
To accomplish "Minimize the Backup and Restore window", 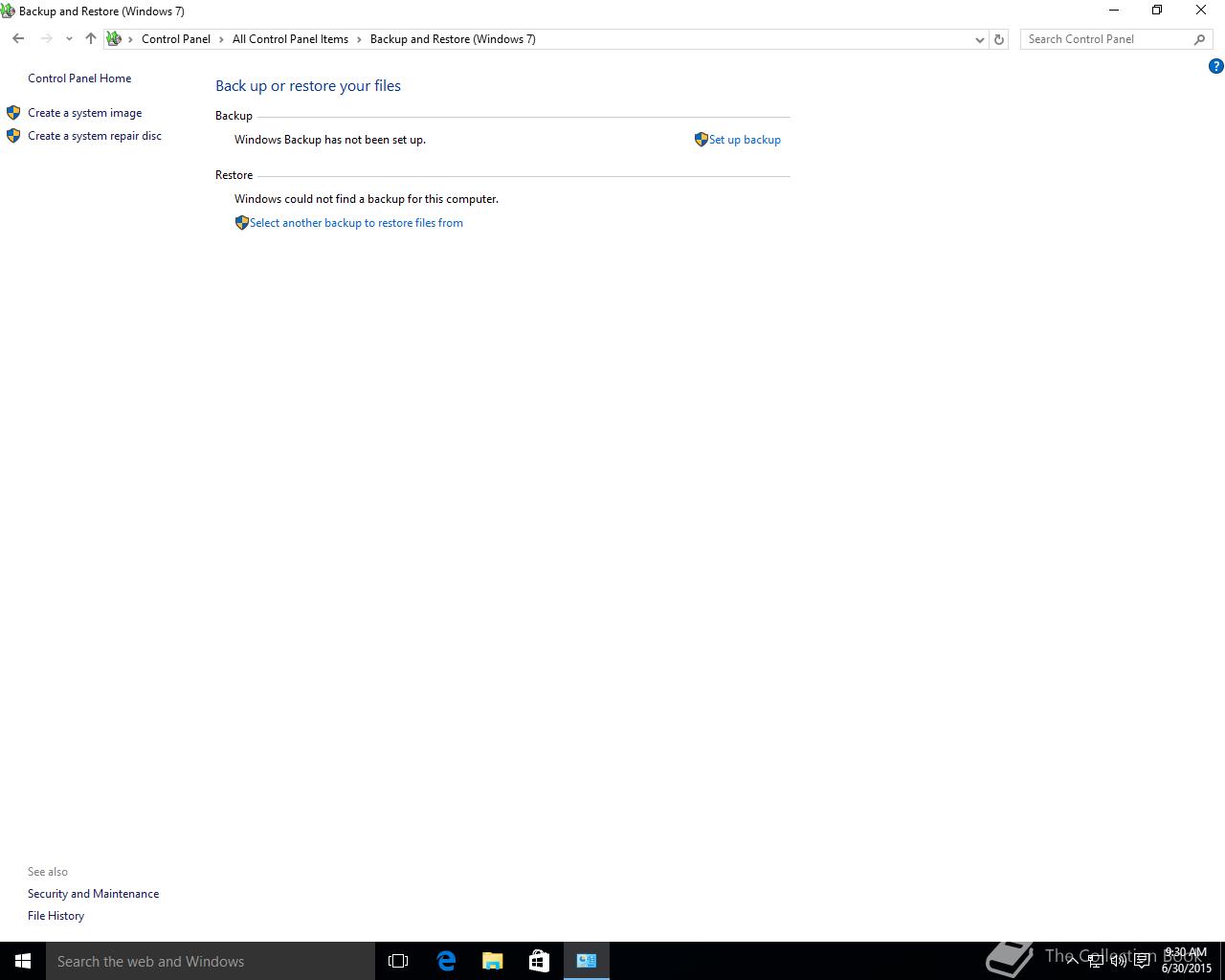I will pyautogui.click(x=1113, y=11).
